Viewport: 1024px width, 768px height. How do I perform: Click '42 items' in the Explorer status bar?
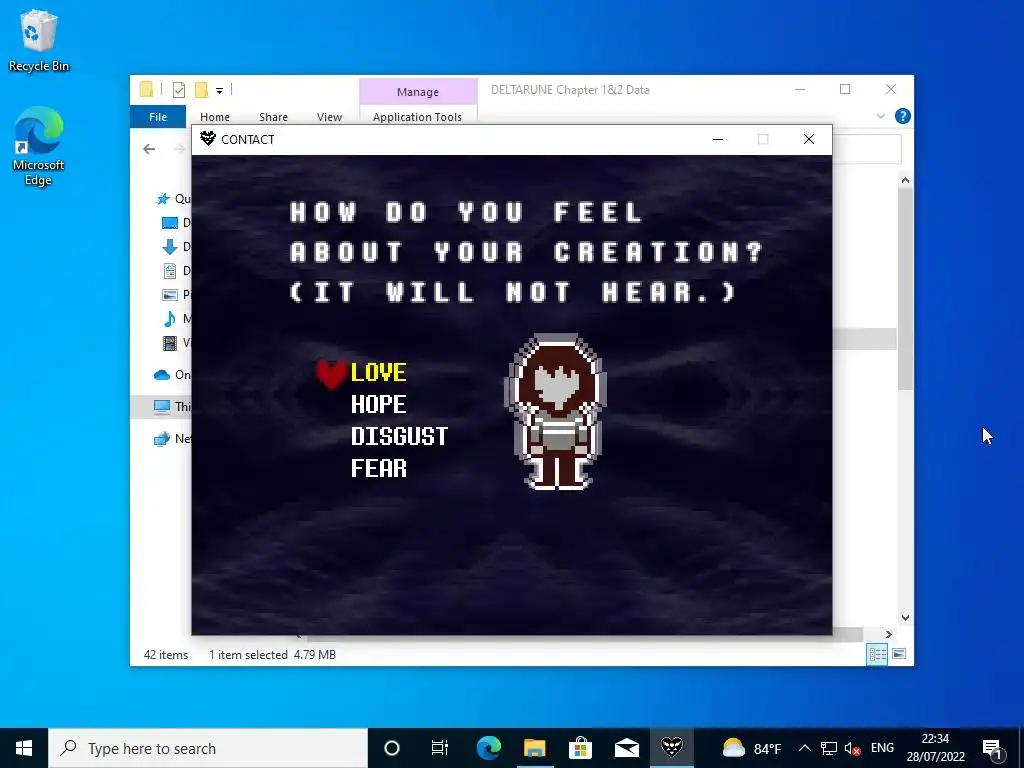pos(166,654)
